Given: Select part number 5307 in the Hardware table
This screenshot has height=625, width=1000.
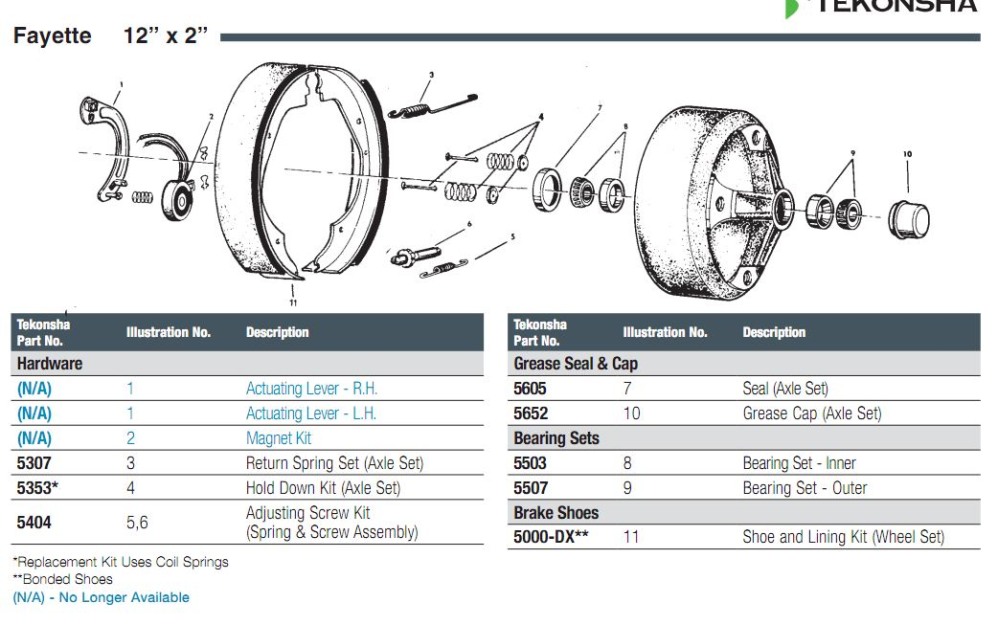Looking at the screenshot, I should 34,463.
